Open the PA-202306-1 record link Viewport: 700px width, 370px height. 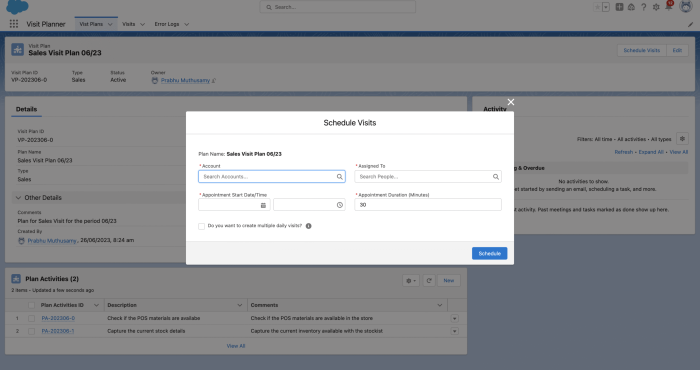(58, 331)
